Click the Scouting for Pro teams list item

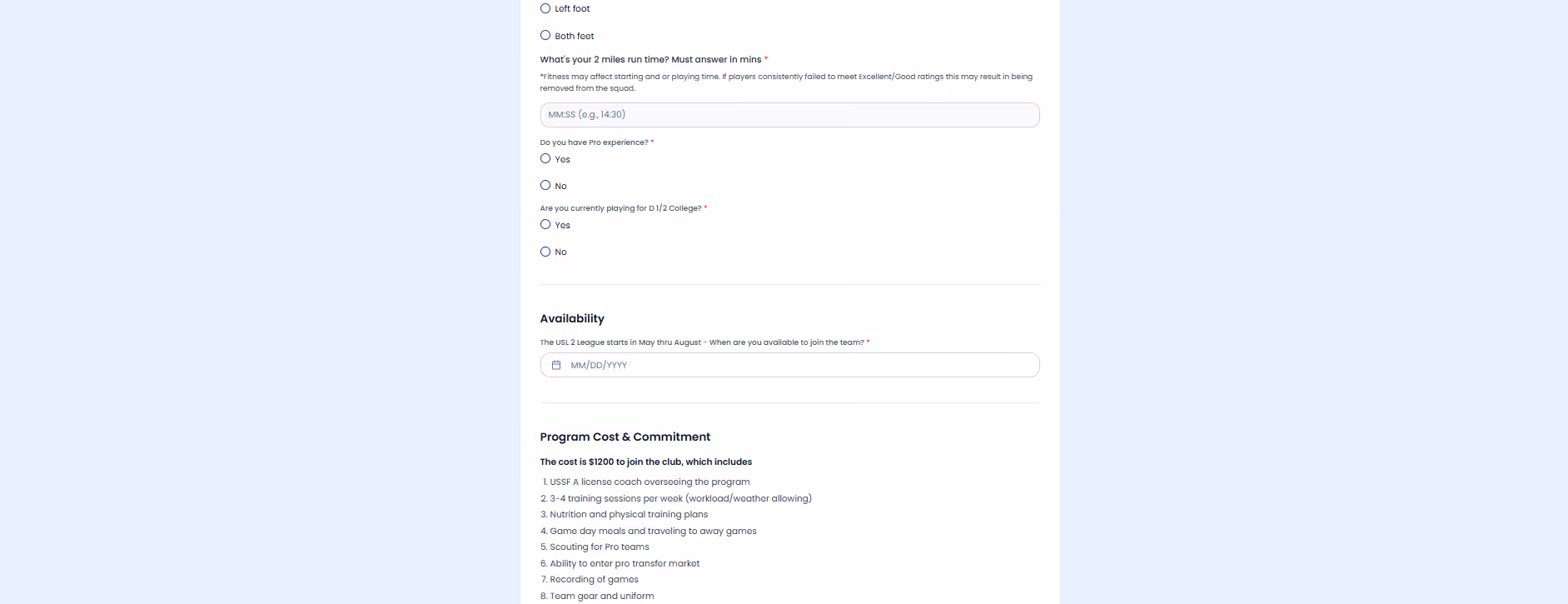pyautogui.click(x=595, y=547)
